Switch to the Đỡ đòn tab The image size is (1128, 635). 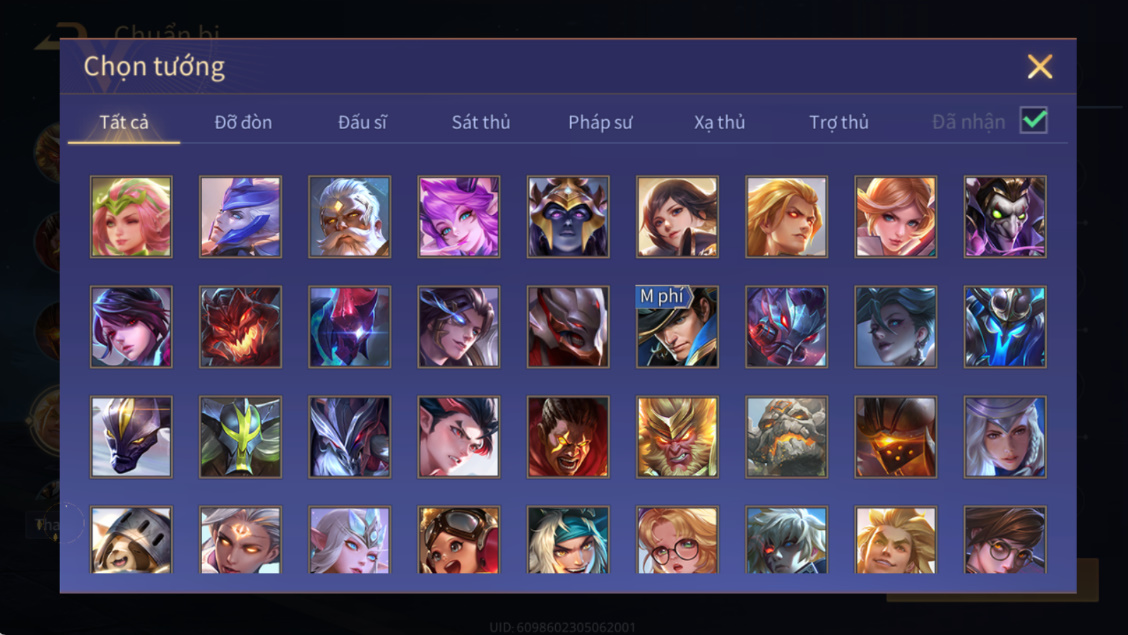tap(243, 122)
